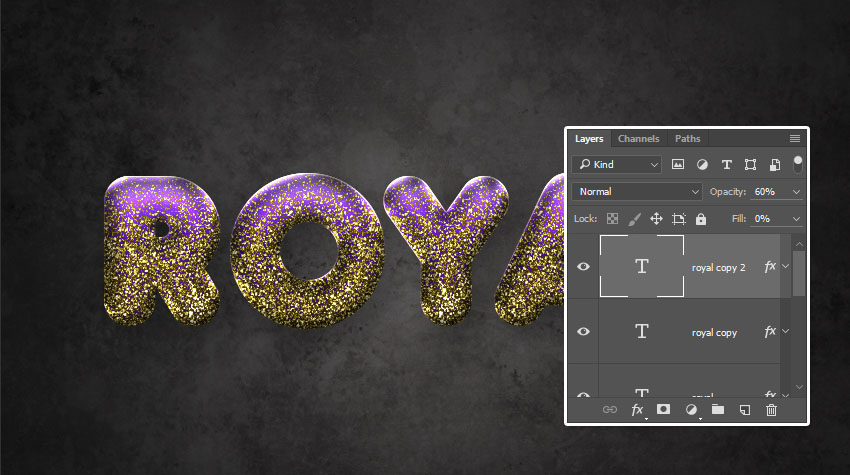850x475 pixels.
Task: Select the royal copy 2 layer thumbnail
Action: 642,267
